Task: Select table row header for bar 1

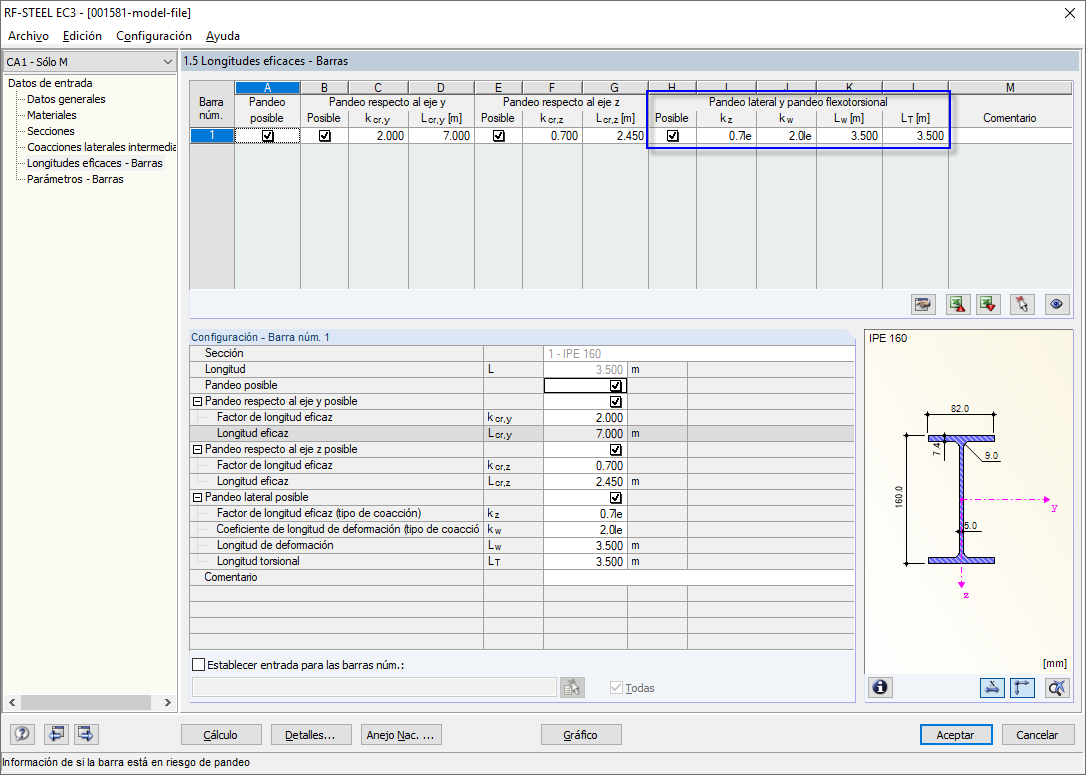Action: tap(212, 136)
